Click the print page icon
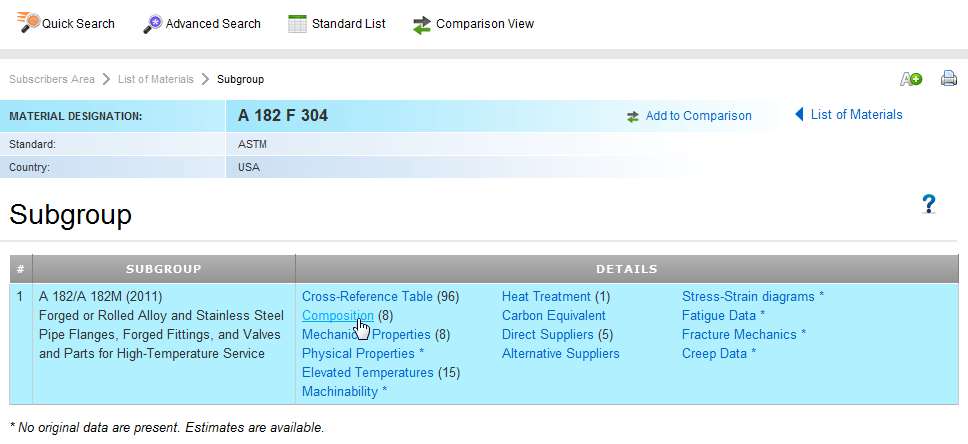Screen dimensions: 968x444 949,79
